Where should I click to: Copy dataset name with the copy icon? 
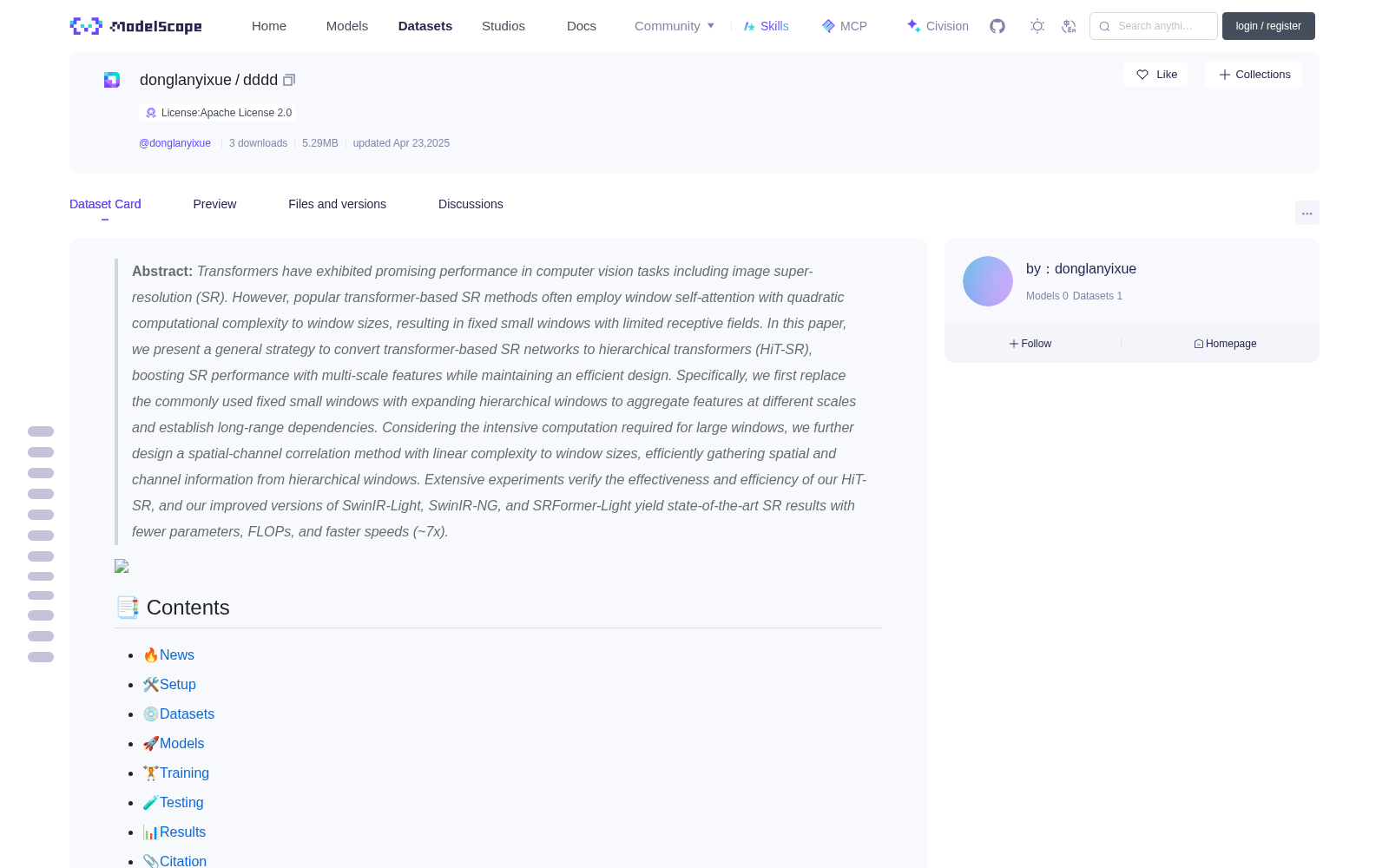[289, 80]
